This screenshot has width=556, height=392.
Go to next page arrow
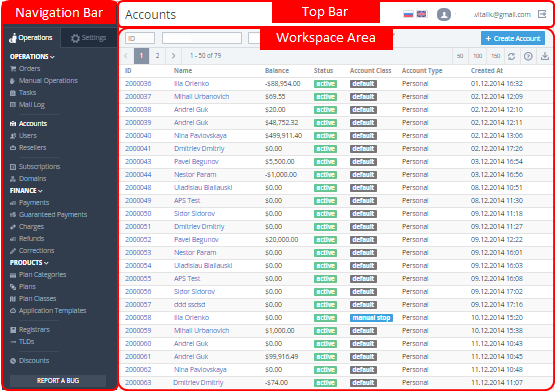pyautogui.click(x=173, y=56)
